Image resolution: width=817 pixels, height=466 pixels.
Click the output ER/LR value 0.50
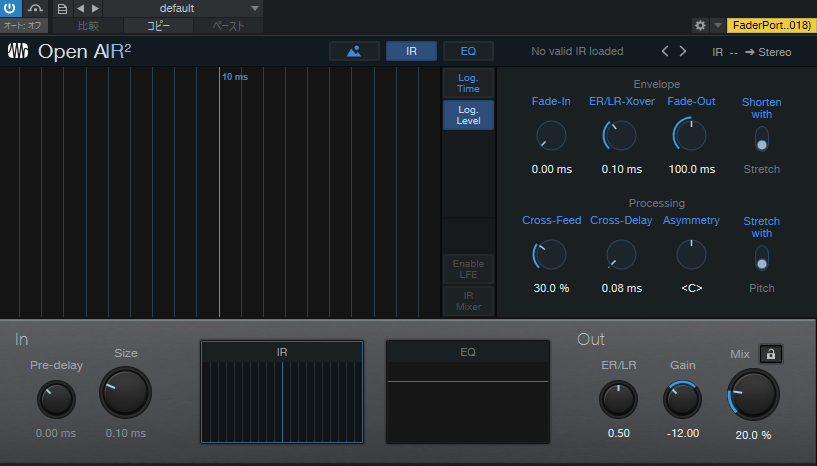point(618,433)
